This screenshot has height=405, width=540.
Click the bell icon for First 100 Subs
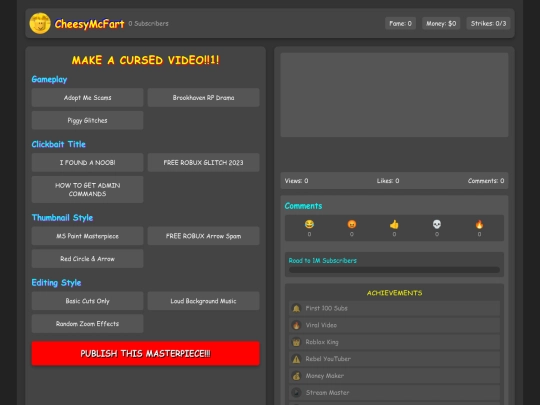296,308
